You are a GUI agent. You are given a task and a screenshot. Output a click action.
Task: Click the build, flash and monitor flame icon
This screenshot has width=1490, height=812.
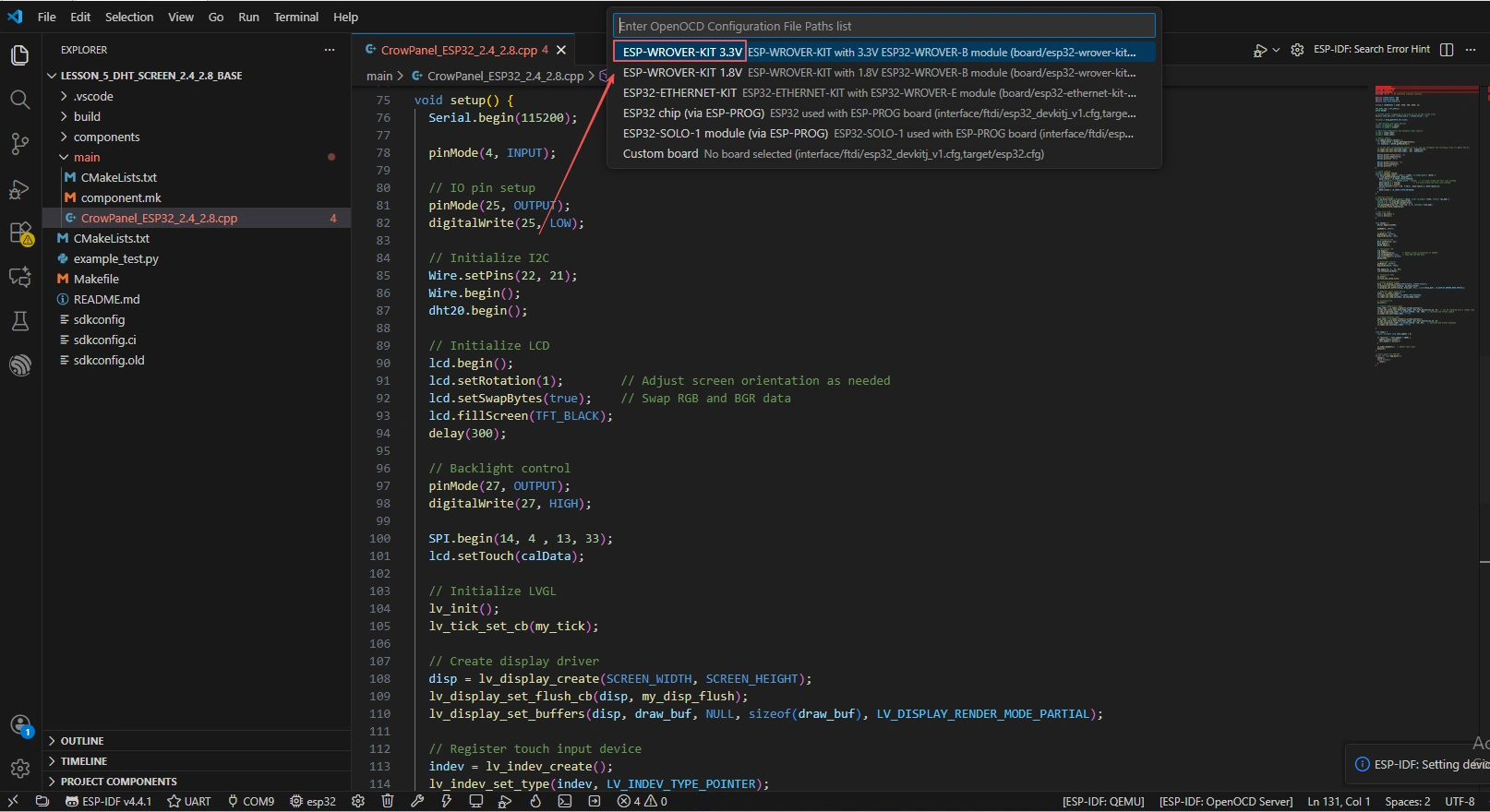(x=535, y=801)
